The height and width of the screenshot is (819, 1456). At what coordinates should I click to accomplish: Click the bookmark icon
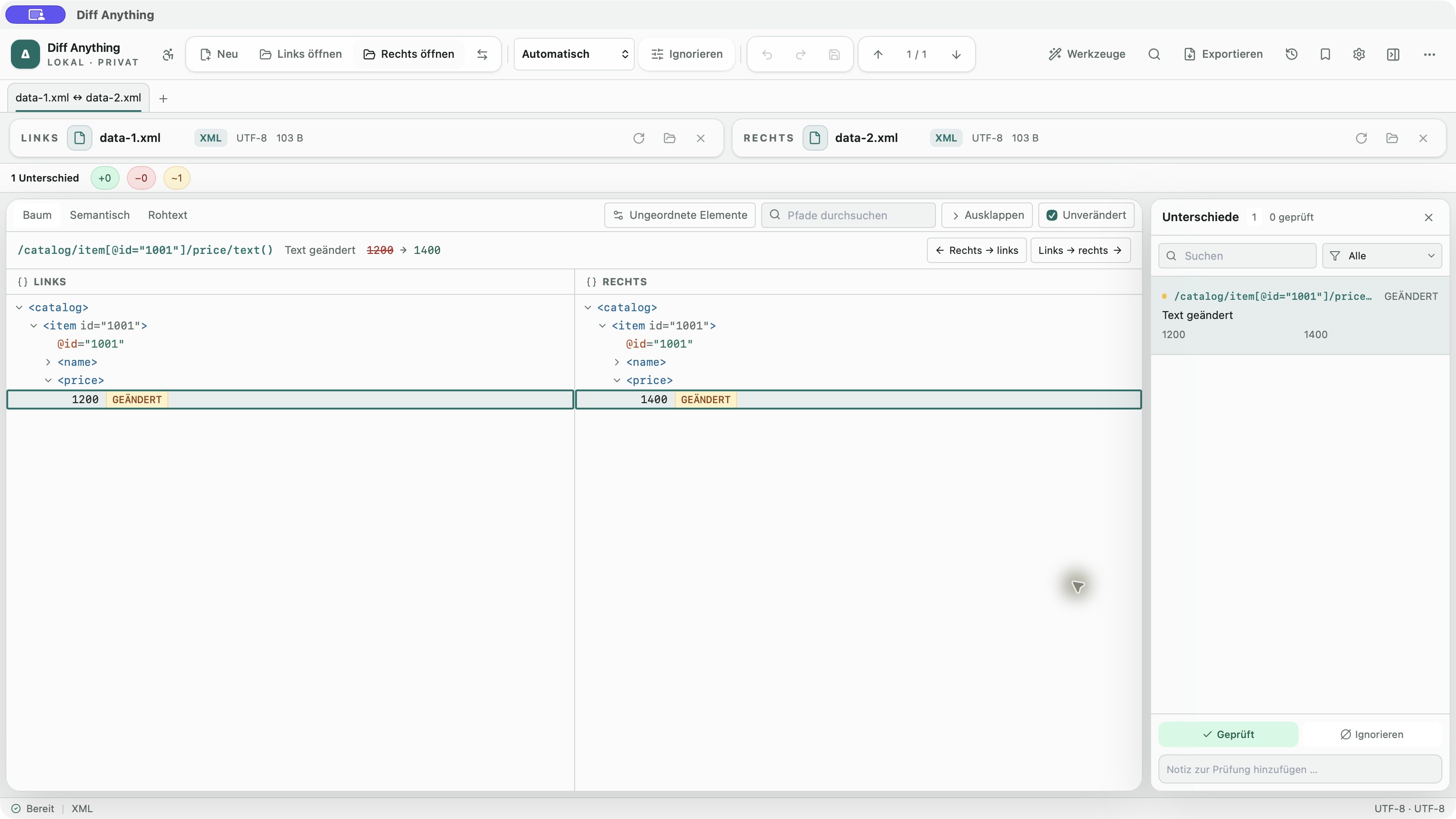pyautogui.click(x=1325, y=54)
